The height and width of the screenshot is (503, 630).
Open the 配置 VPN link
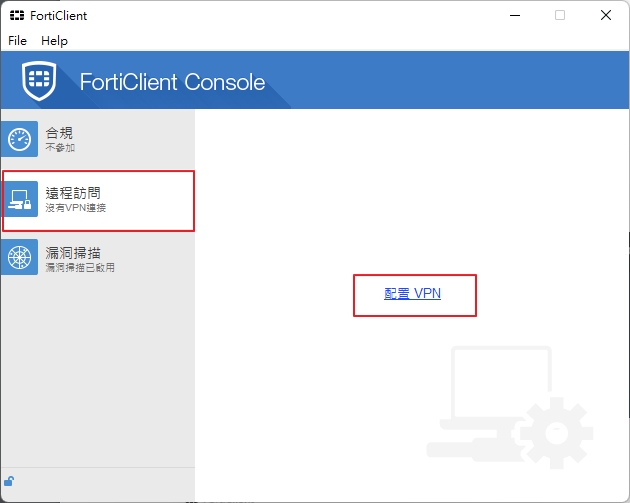click(x=412, y=294)
